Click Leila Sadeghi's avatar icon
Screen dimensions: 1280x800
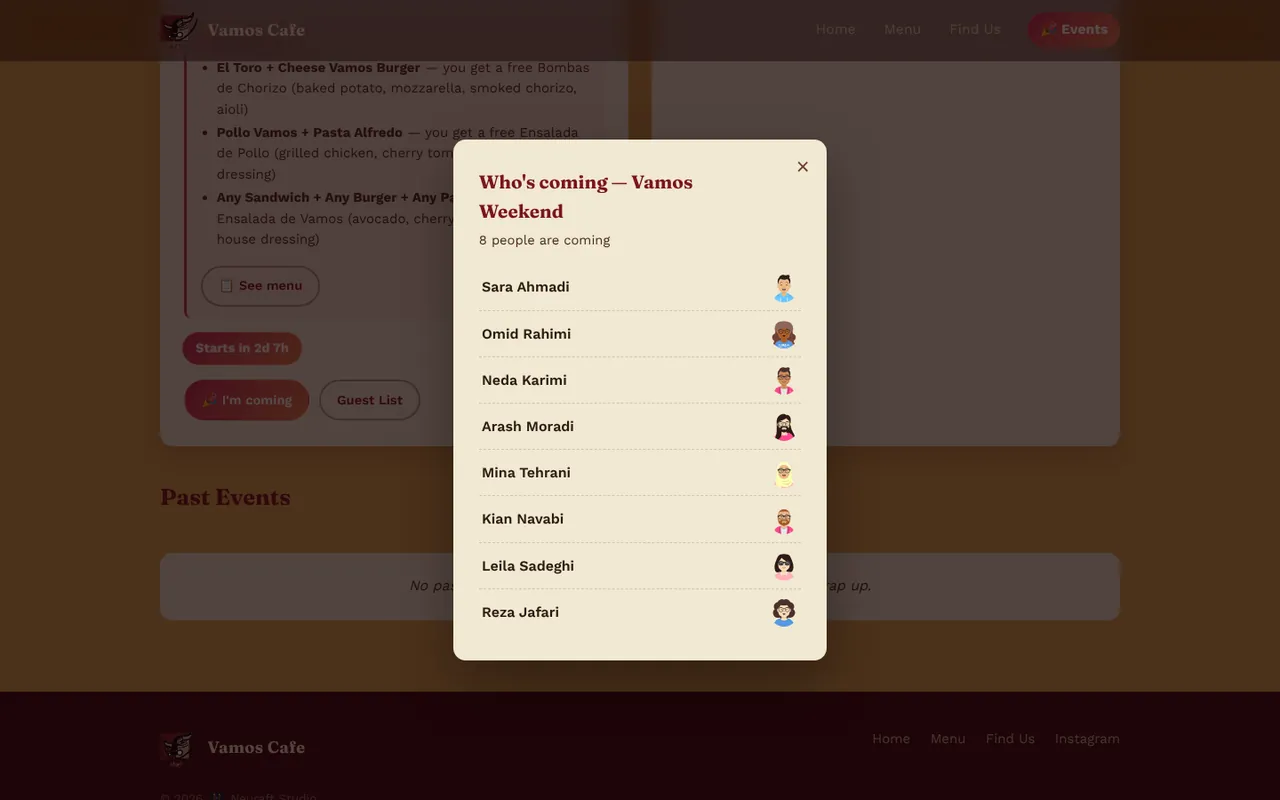point(784,567)
